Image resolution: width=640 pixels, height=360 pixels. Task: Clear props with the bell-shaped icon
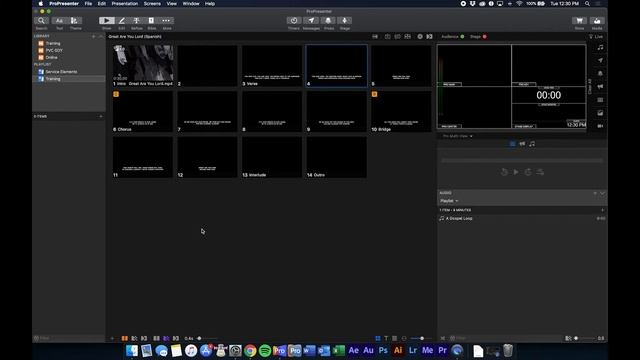[600, 73]
